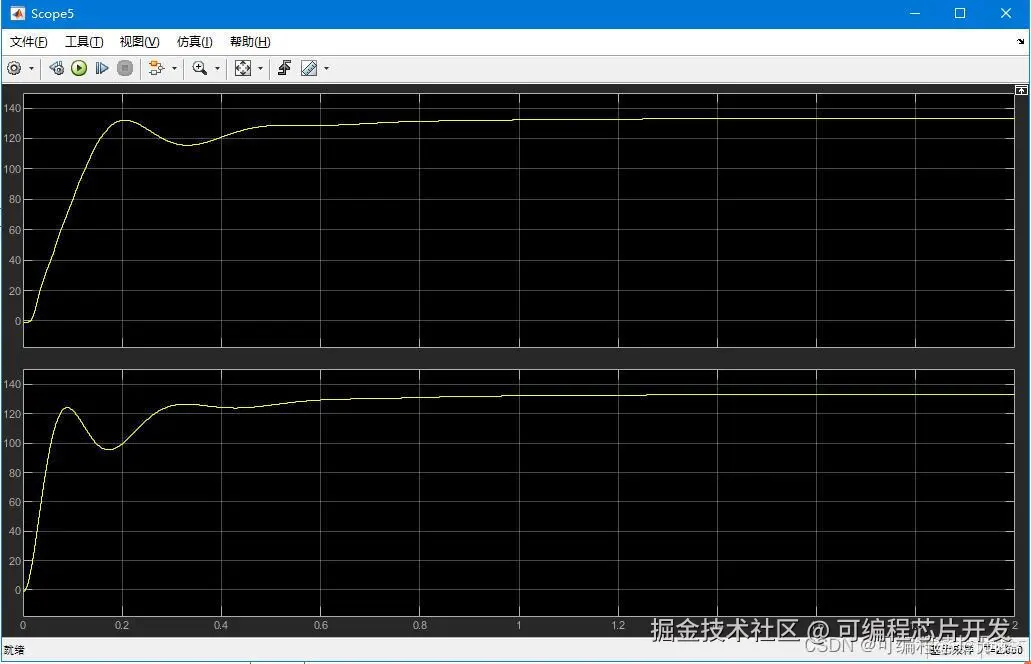Open the 仿真(I) menu
The image size is (1031, 664).
coord(195,42)
